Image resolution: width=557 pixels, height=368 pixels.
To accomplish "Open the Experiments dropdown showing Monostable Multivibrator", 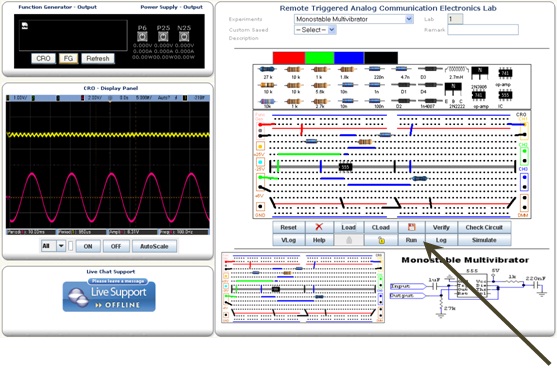I will pos(353,19).
